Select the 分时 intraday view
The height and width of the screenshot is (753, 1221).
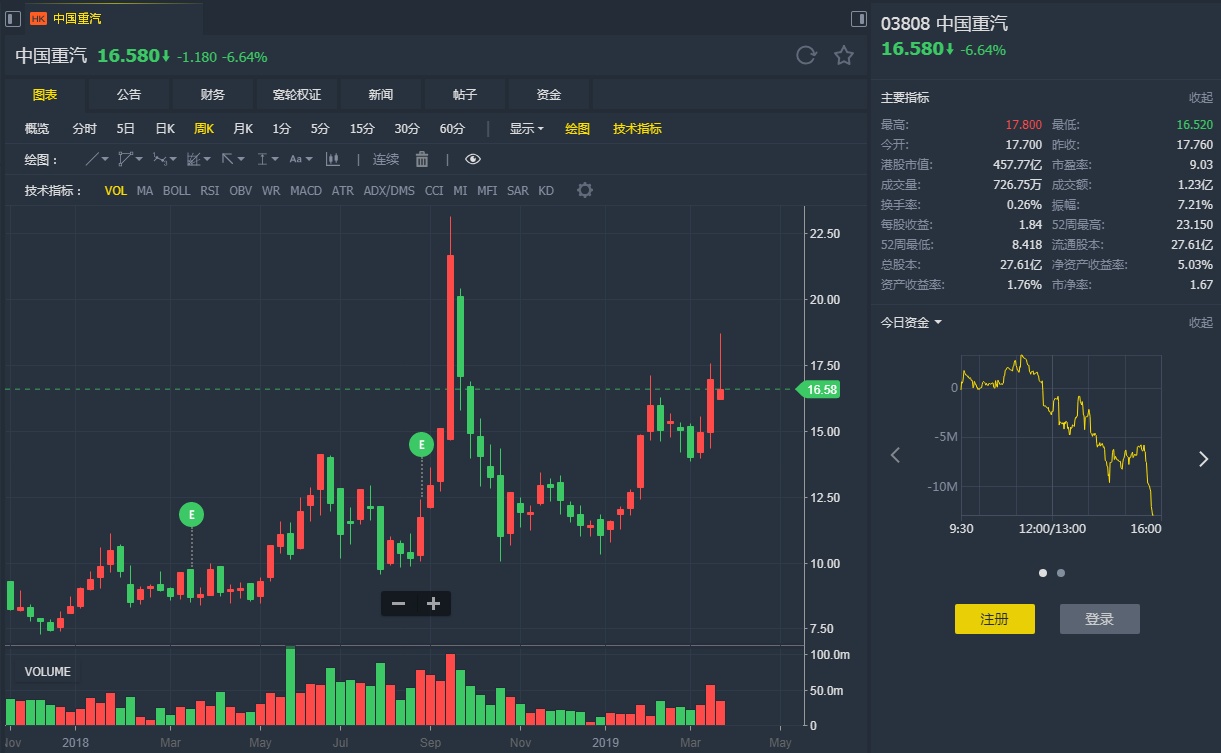click(85, 128)
